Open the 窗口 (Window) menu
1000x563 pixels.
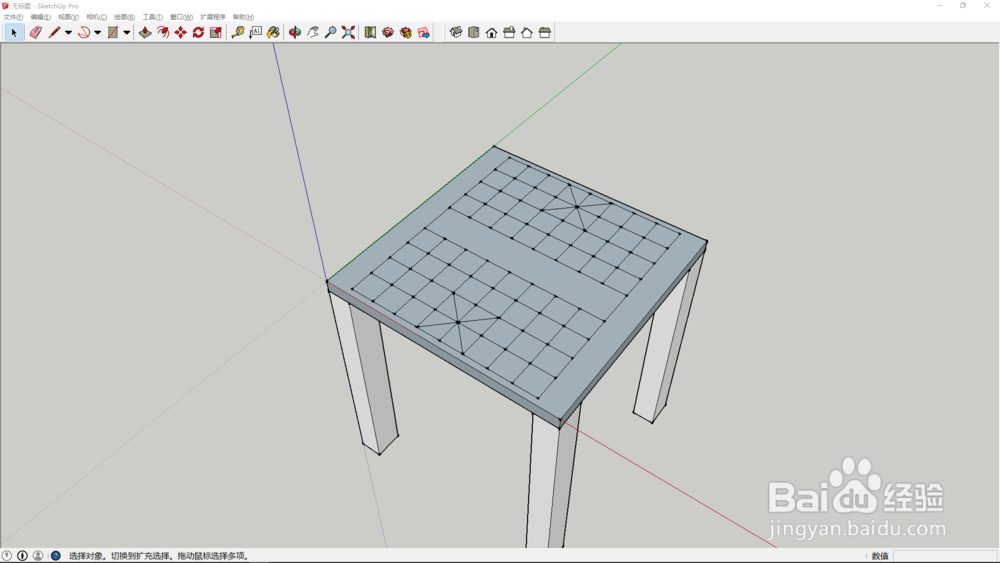(x=181, y=17)
